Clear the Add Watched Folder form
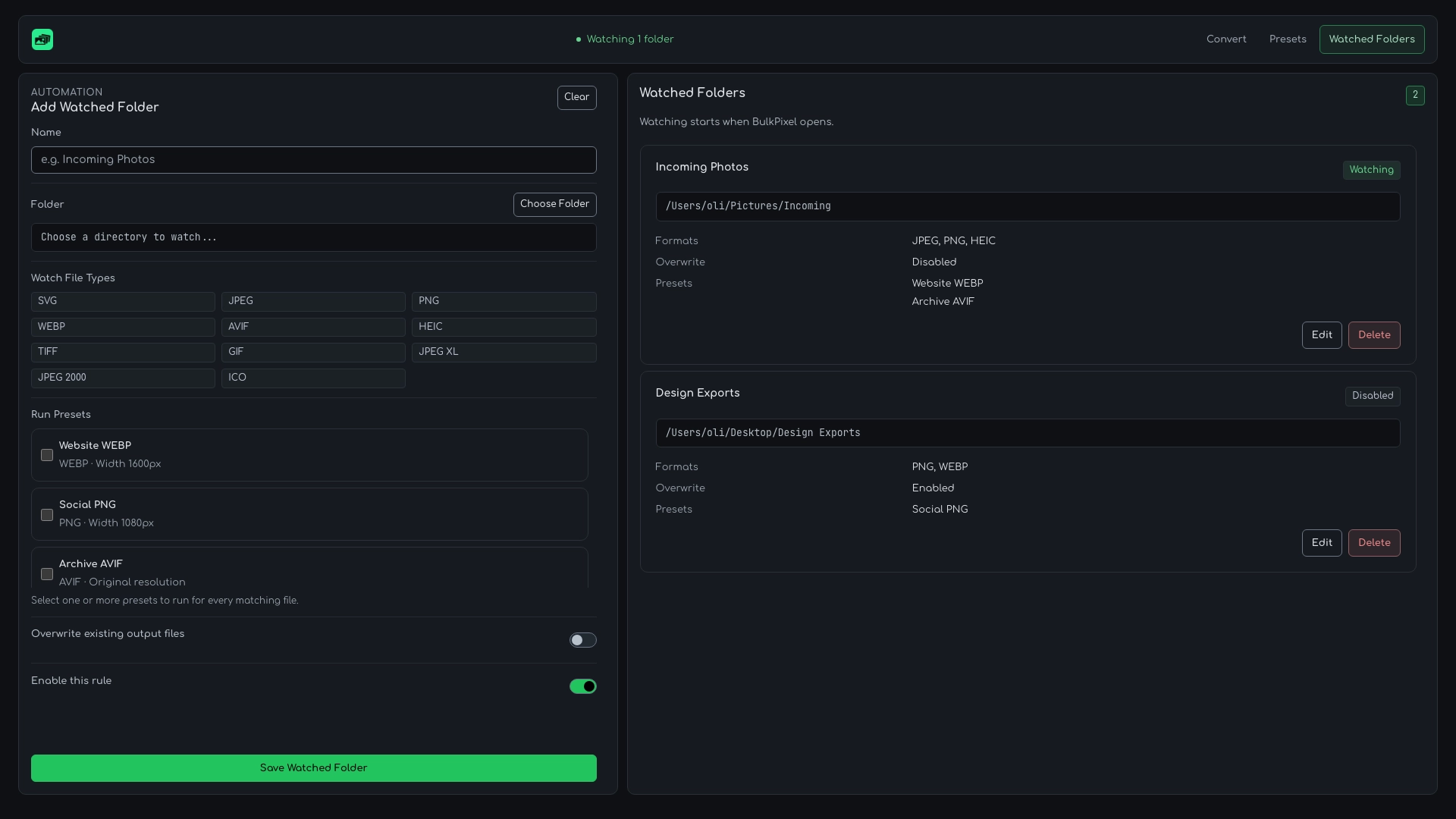The height and width of the screenshot is (819, 1456). pos(576,97)
